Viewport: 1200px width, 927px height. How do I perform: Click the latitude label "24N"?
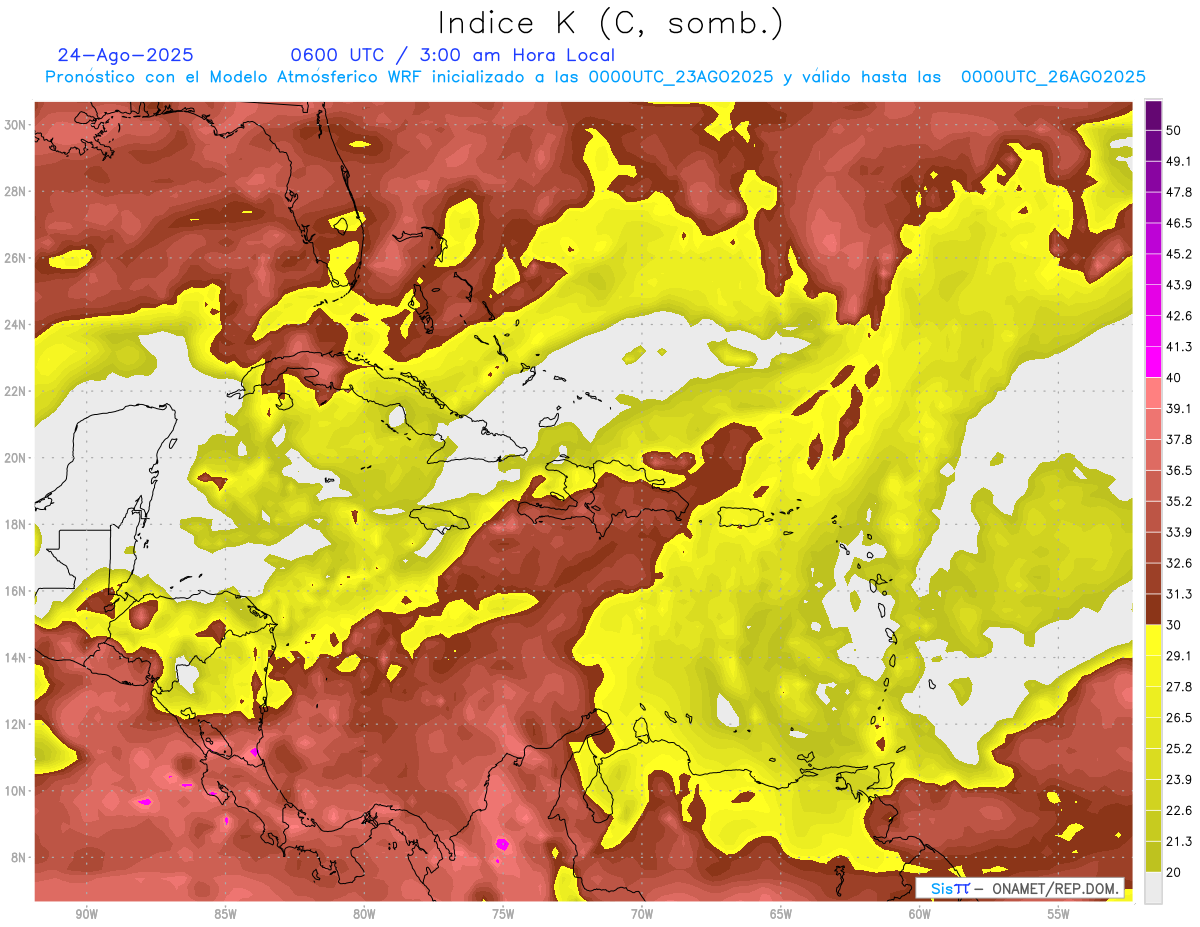point(15,325)
